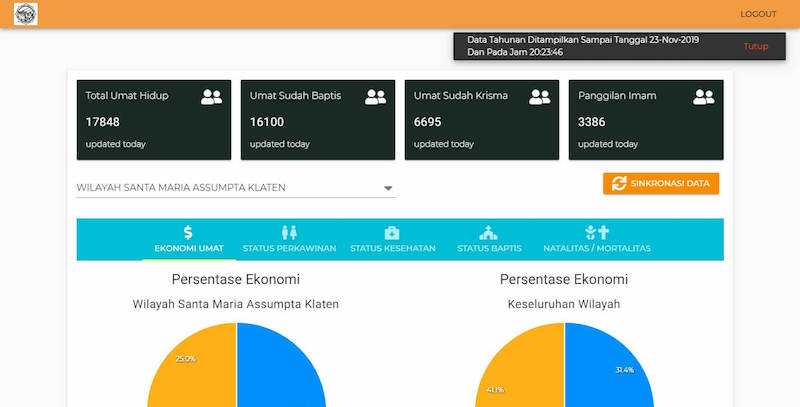This screenshot has height=407, width=800.
Task: Click people icon on Umat Sudah Krisma card
Action: (x=539, y=97)
